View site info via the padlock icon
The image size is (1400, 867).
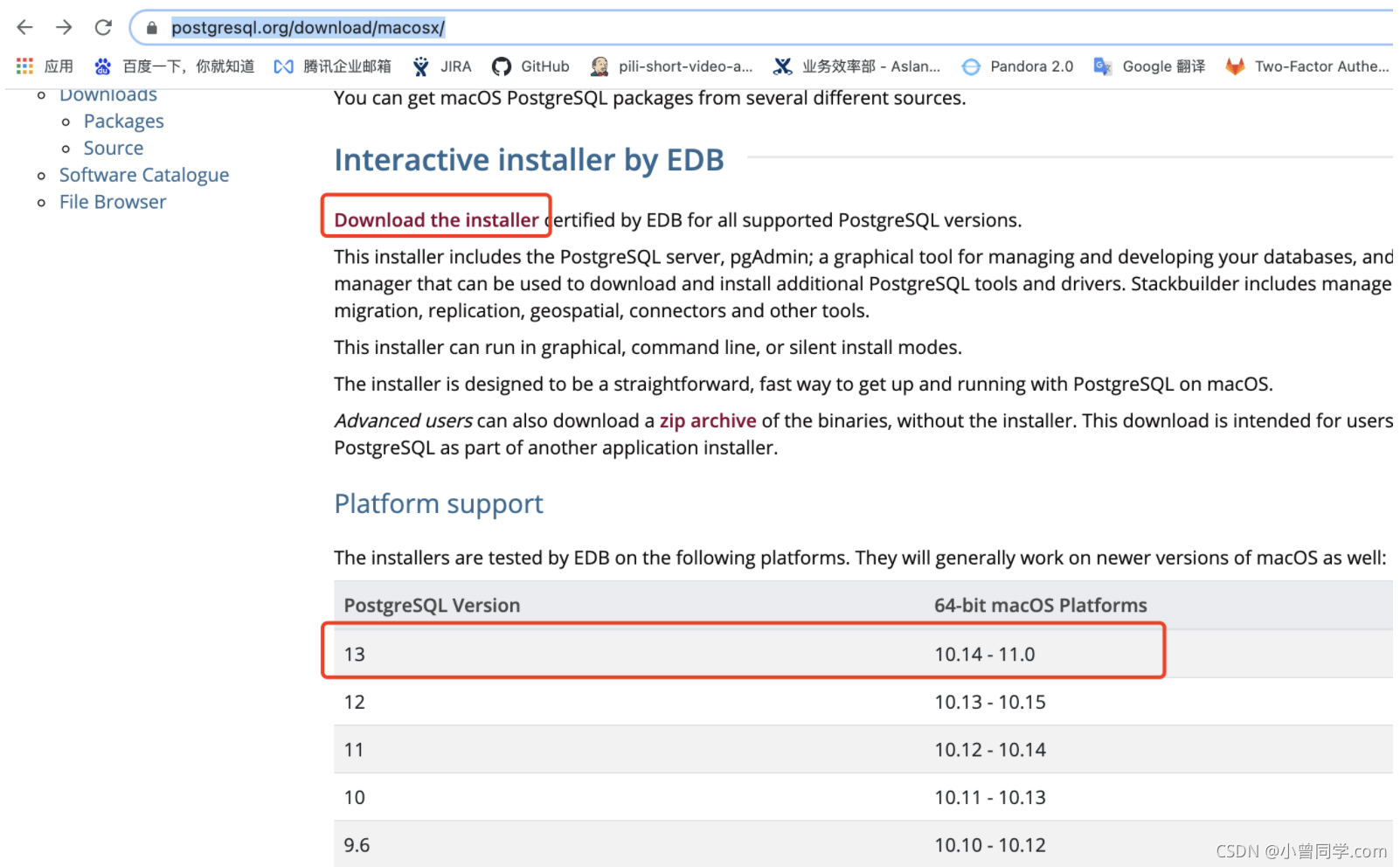[152, 28]
